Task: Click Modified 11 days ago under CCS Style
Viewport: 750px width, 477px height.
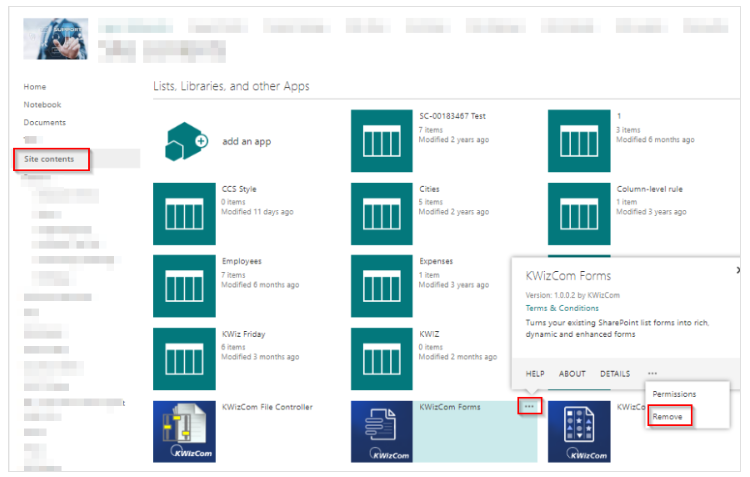Action: [x=257, y=211]
